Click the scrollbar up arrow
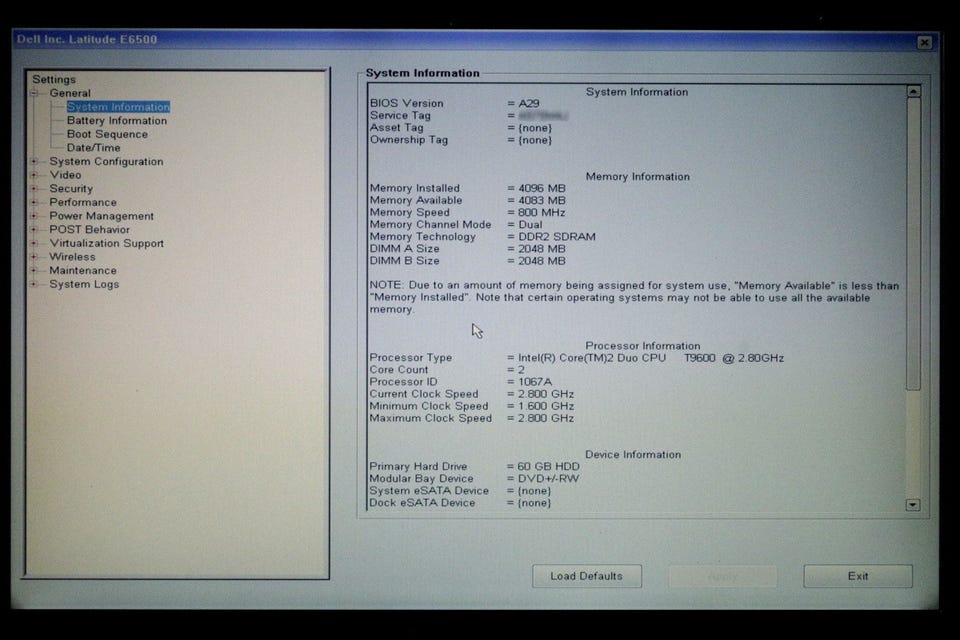Screen dimensions: 960x640 pos(913,91)
